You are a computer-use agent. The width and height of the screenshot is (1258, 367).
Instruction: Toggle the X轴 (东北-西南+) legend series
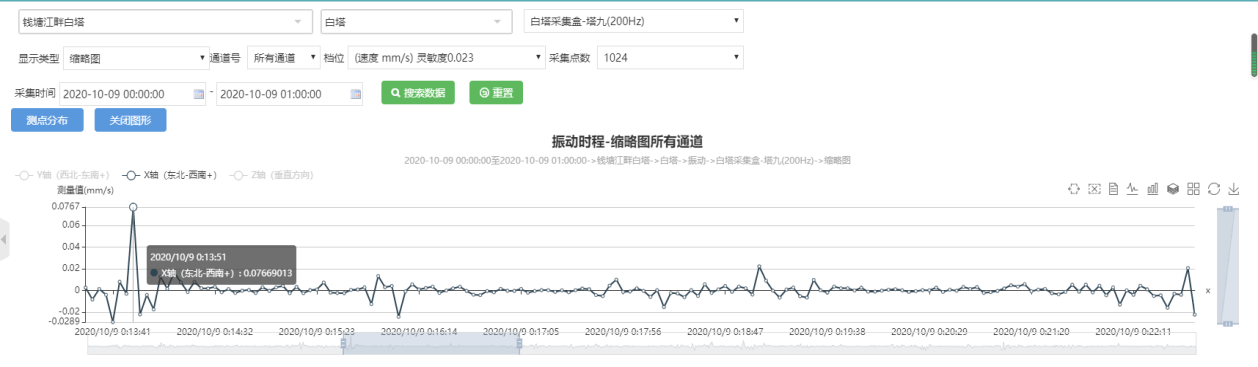coord(170,174)
